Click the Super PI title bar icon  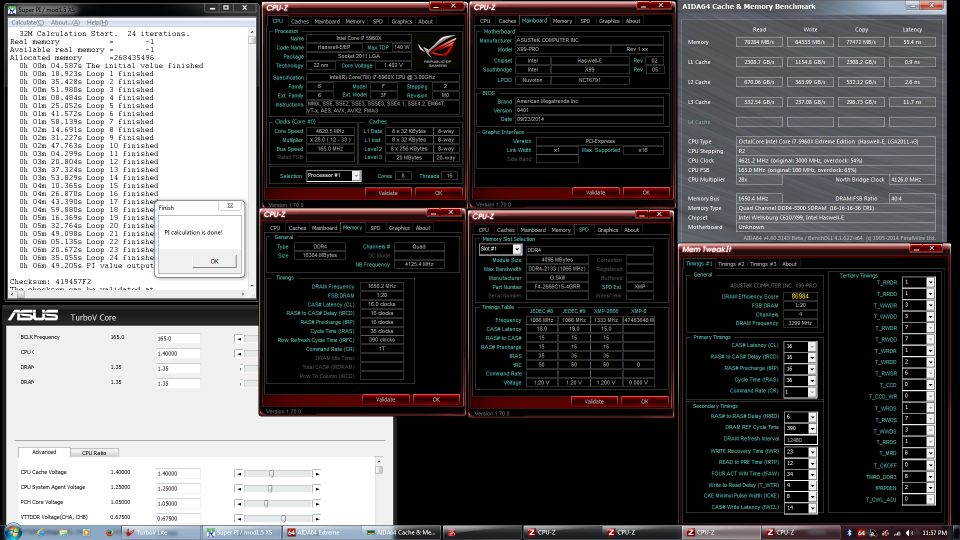11,9
